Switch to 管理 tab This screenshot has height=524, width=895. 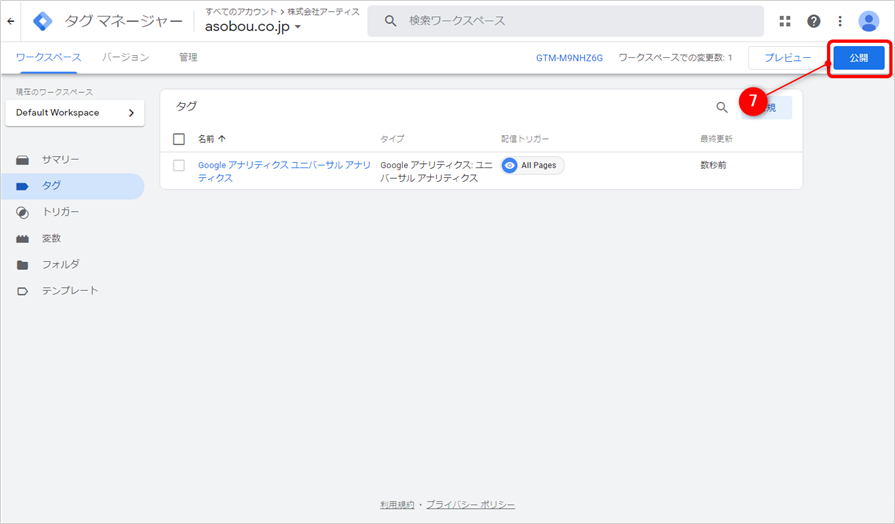click(x=188, y=57)
